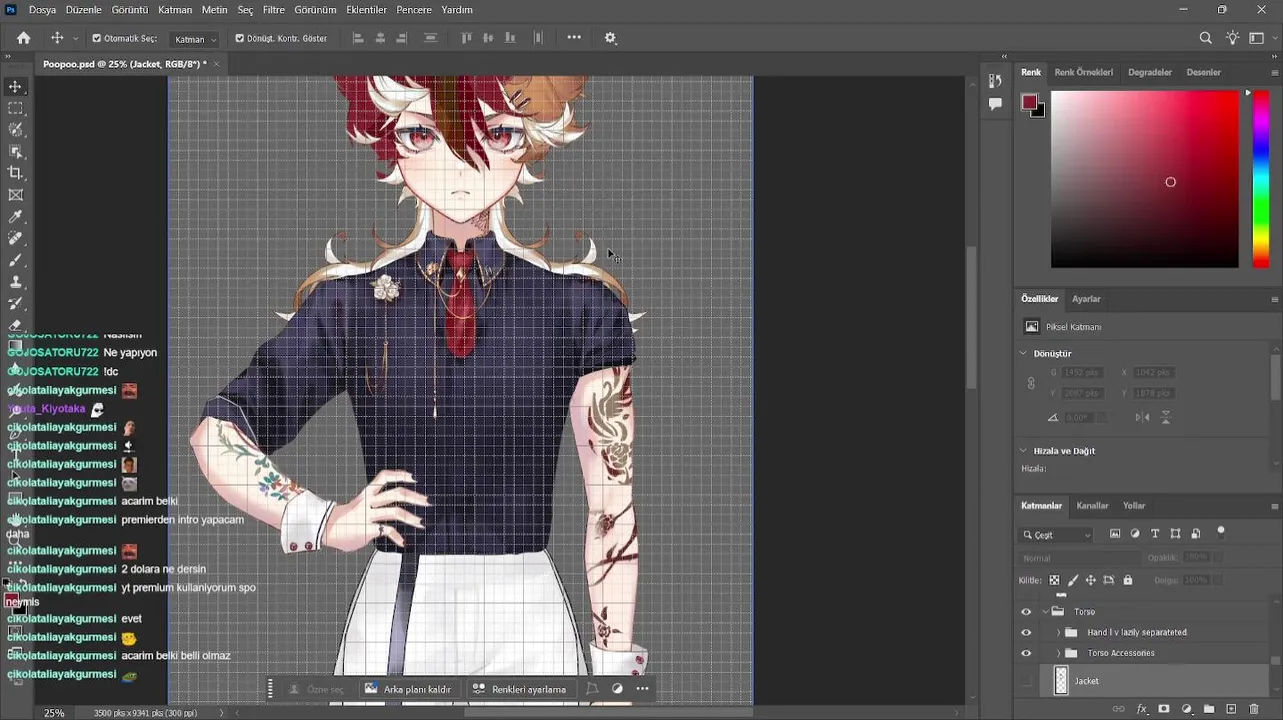1283x720 pixels.
Task: Expand Torso Accessories group
Action: click(x=1059, y=654)
